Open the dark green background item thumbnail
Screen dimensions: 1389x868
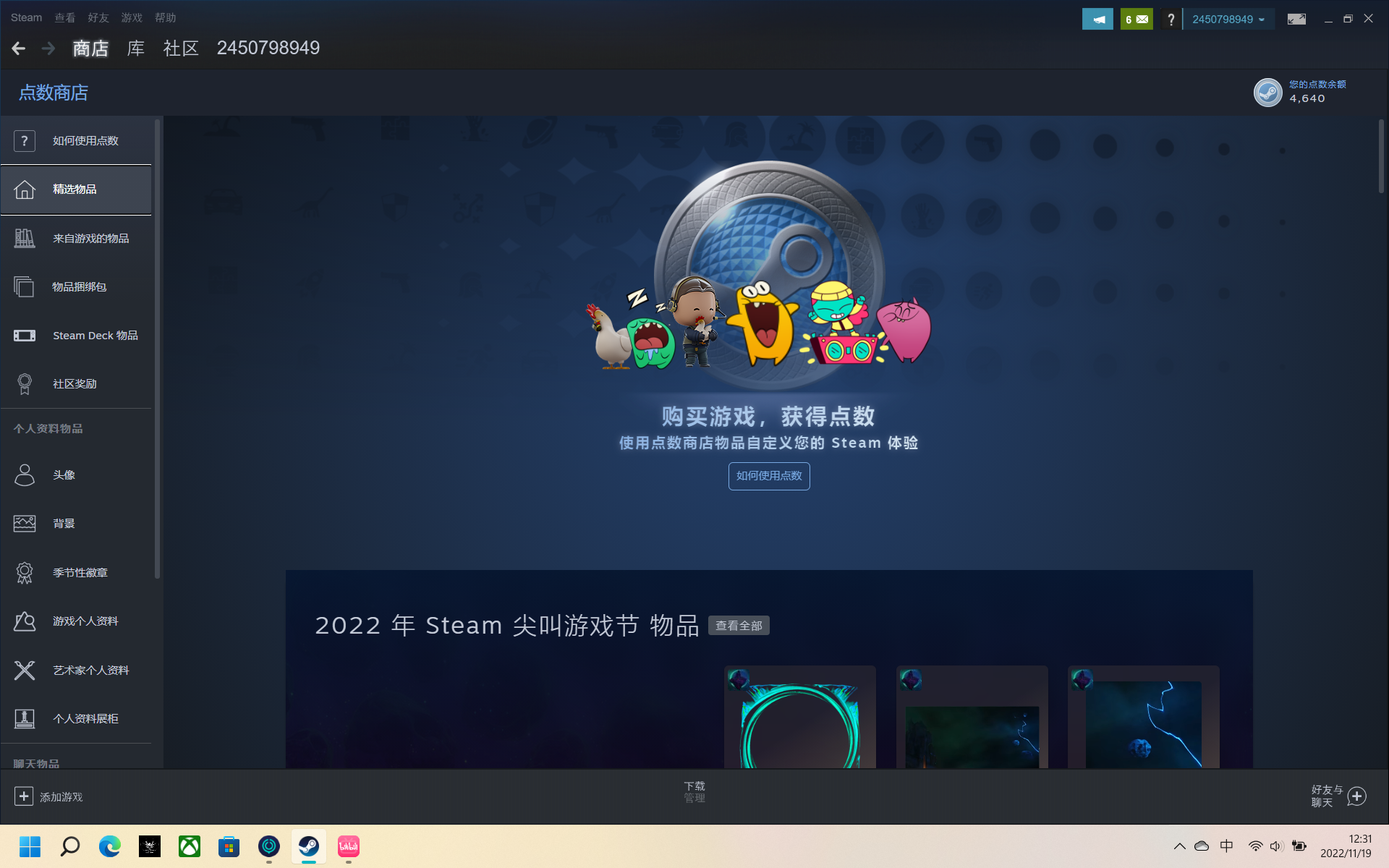tap(972, 717)
